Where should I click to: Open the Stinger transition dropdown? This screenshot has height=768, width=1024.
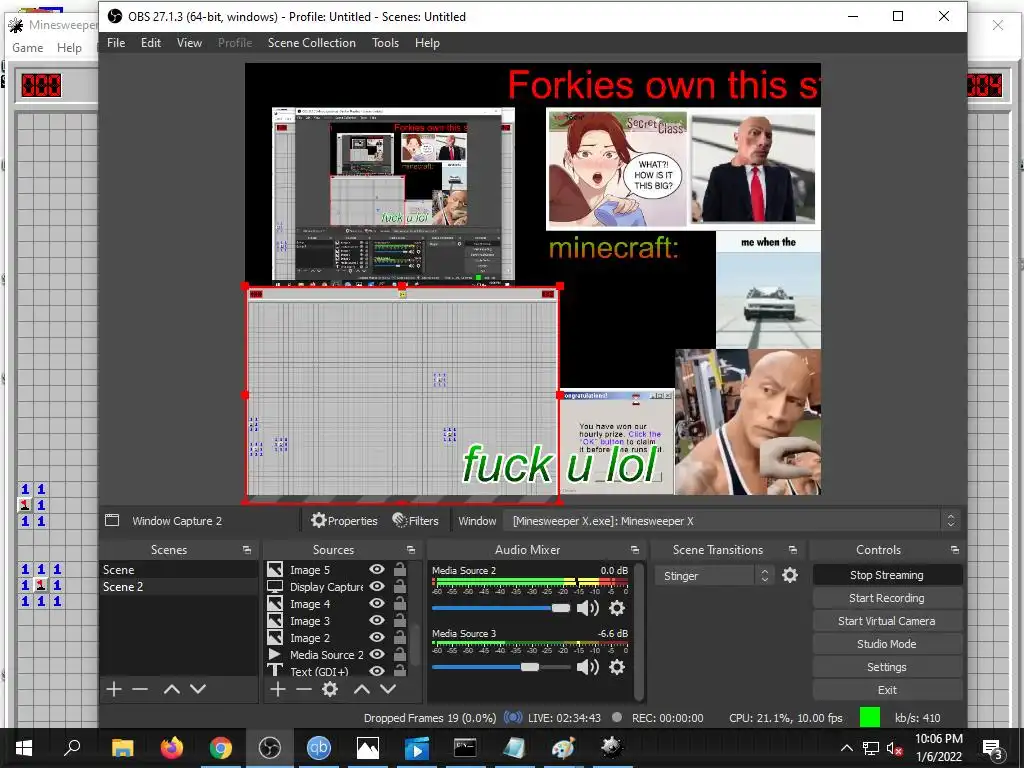(713, 575)
